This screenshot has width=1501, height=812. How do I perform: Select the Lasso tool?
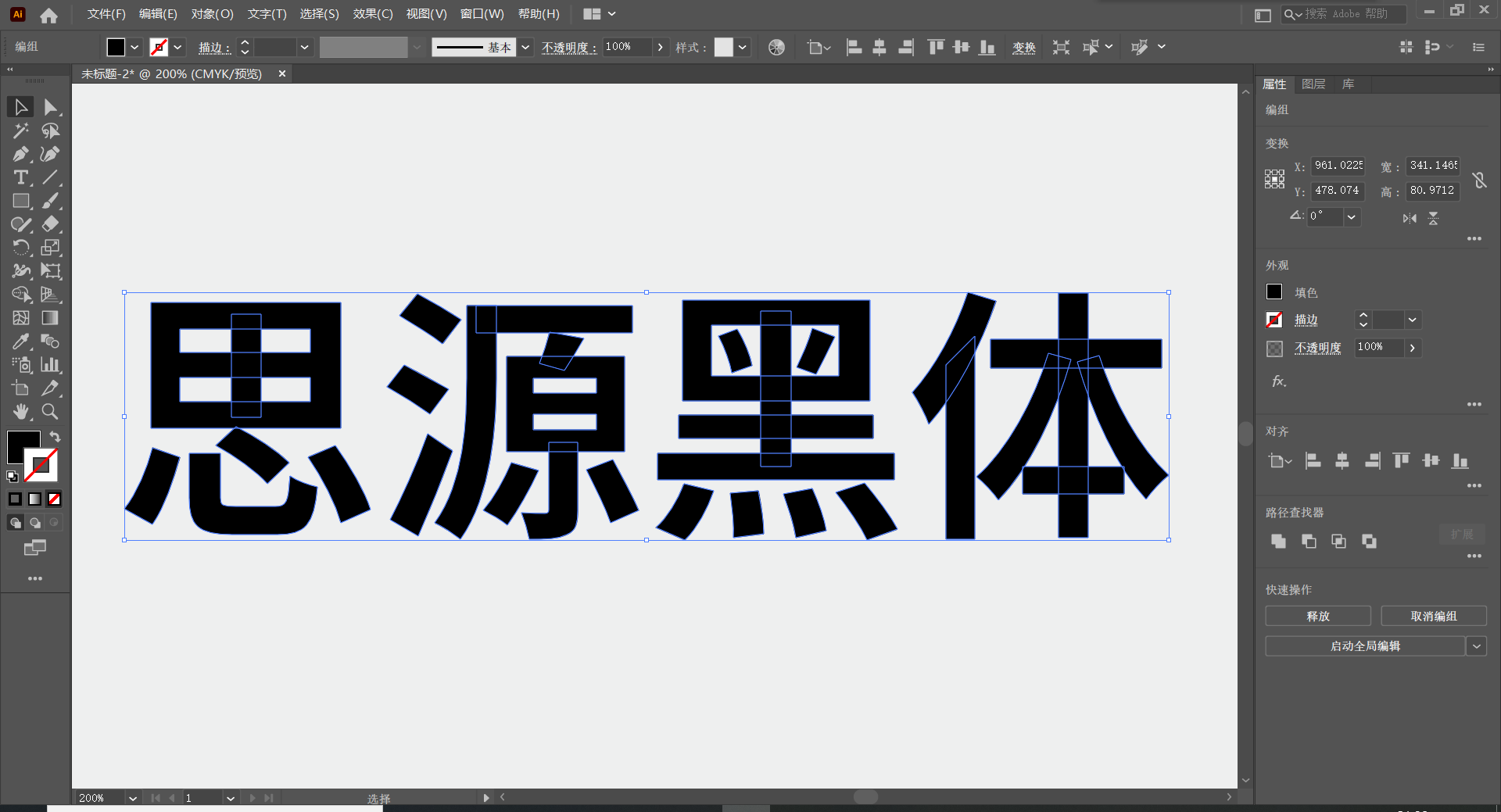(50, 131)
